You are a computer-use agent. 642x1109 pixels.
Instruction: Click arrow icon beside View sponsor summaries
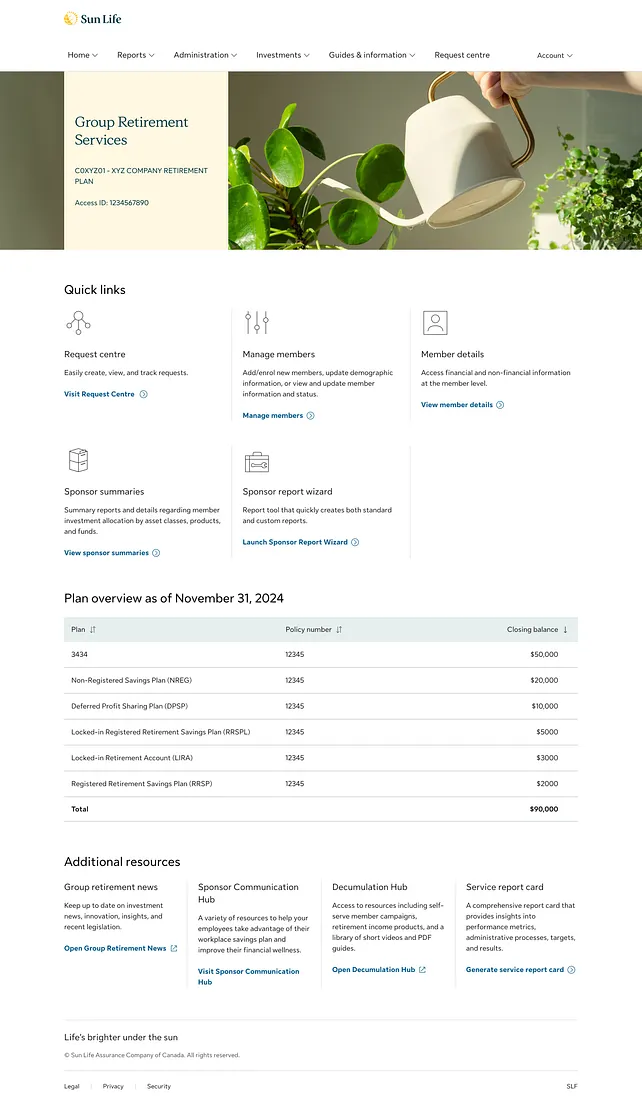point(156,553)
